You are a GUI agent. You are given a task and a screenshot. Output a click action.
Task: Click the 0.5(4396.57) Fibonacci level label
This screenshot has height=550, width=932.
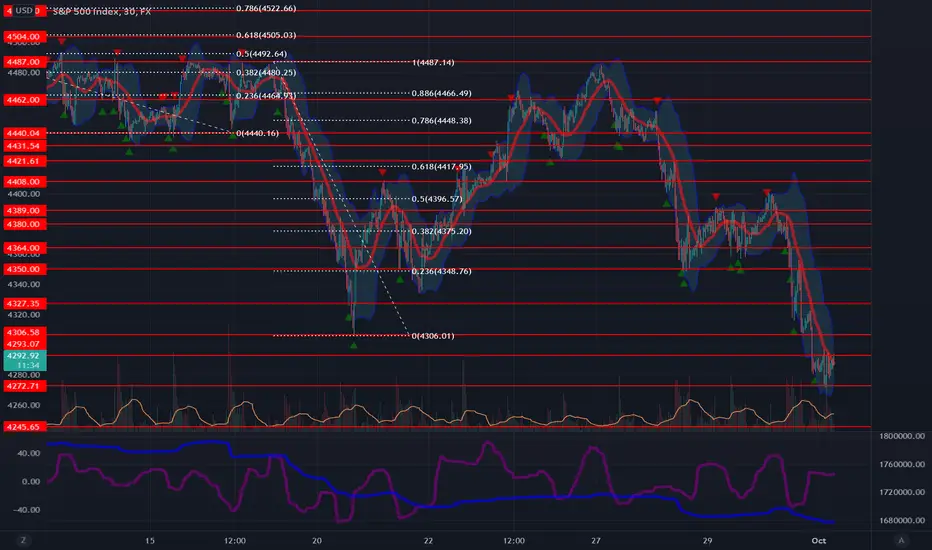point(437,199)
